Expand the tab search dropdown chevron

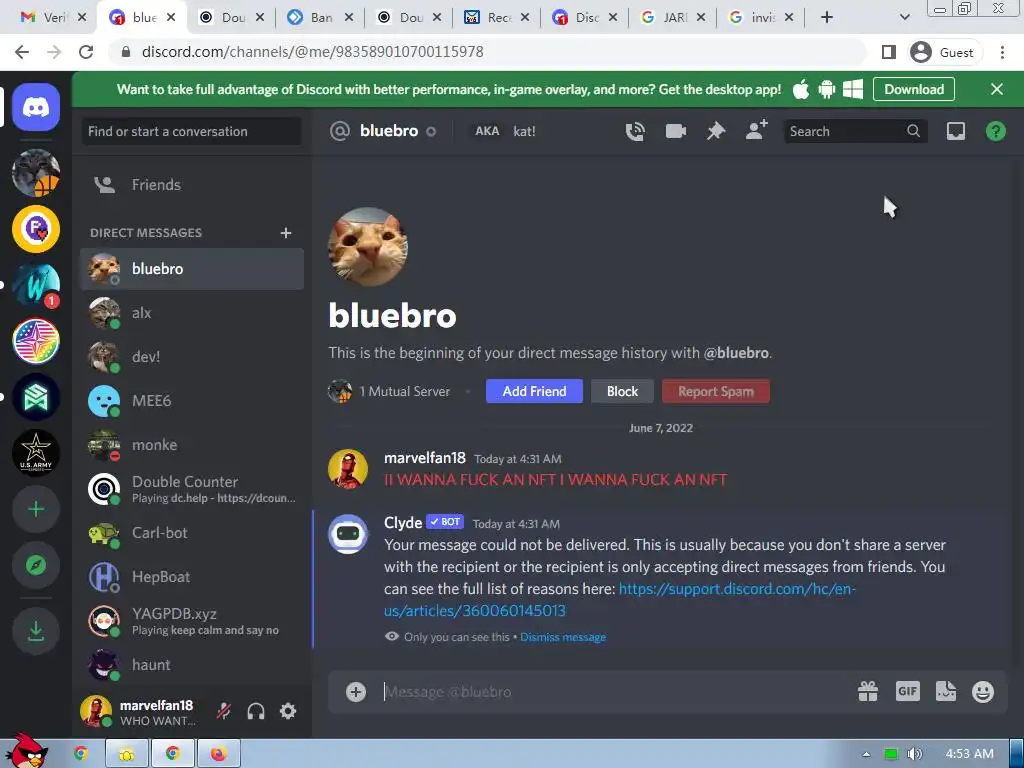pyautogui.click(x=904, y=18)
